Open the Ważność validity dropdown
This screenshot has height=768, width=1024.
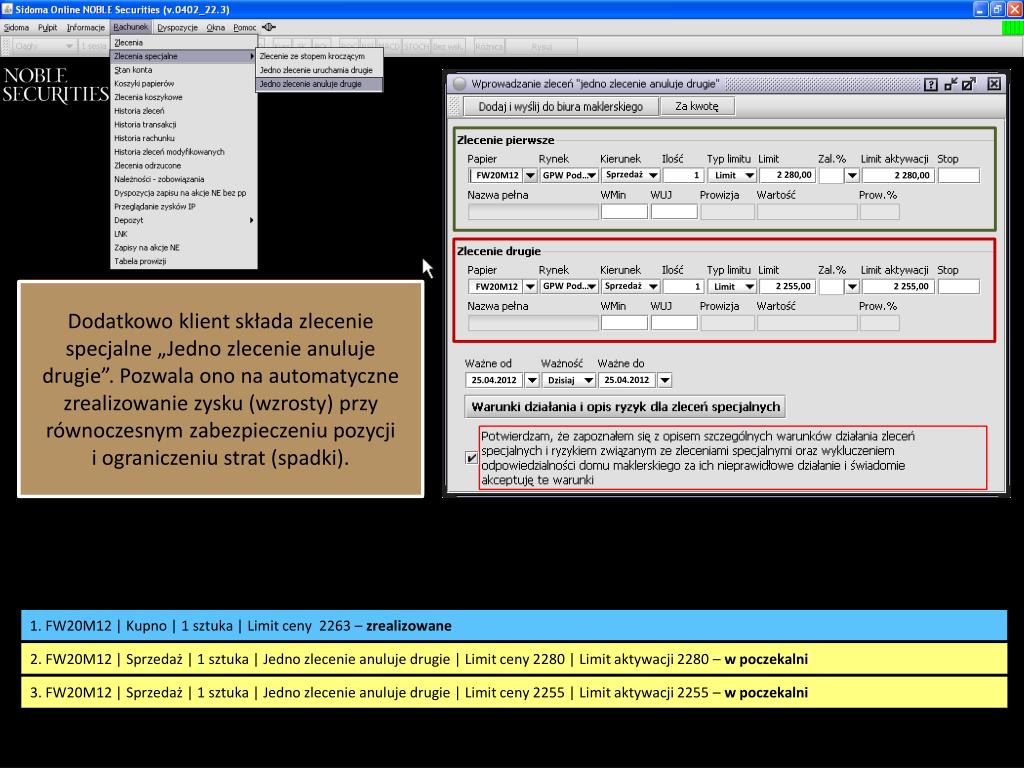click(588, 380)
